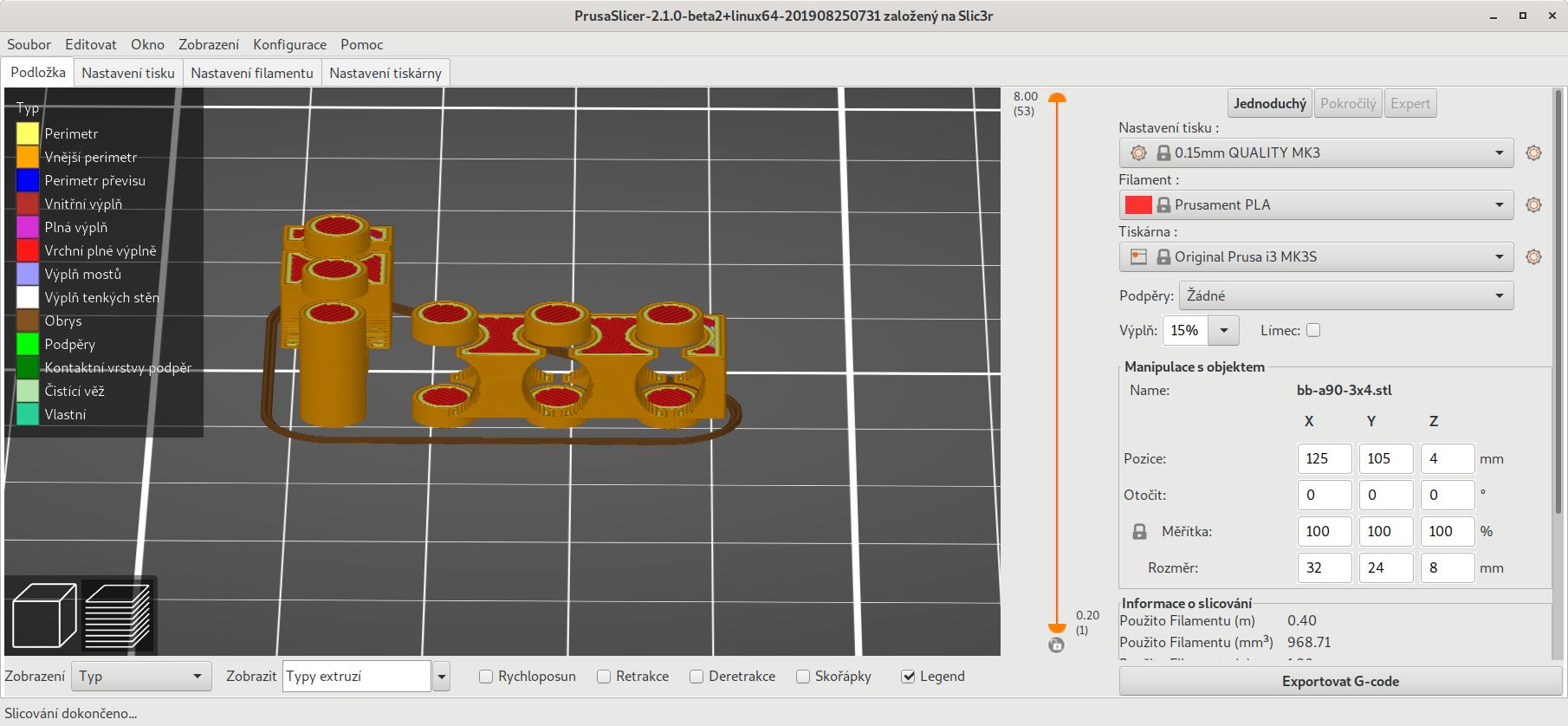The height and width of the screenshot is (726, 1568).
Task: Enable the Deretrakce checkbox
Action: point(697,677)
